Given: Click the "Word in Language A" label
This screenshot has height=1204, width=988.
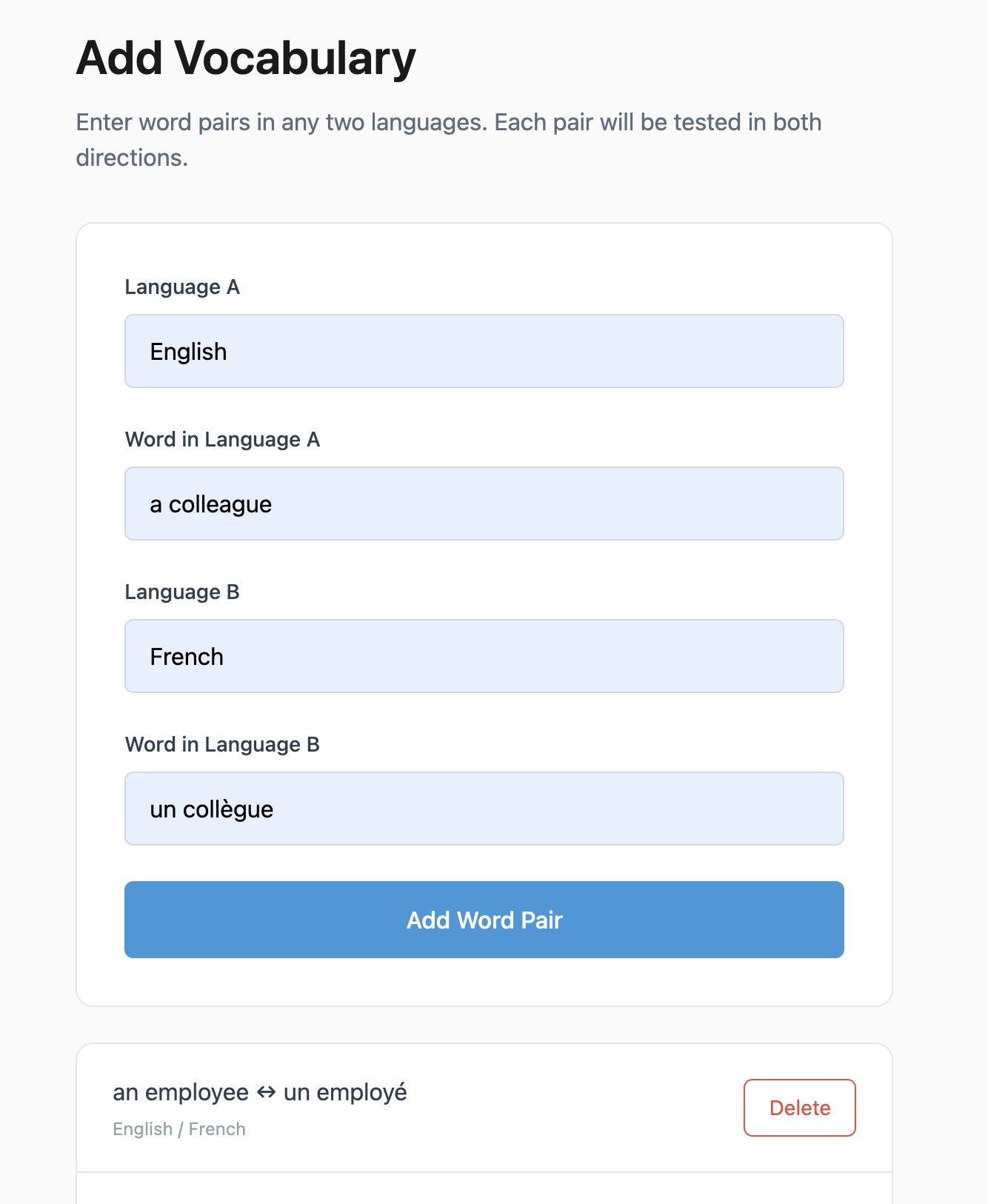Looking at the screenshot, I should point(222,440).
